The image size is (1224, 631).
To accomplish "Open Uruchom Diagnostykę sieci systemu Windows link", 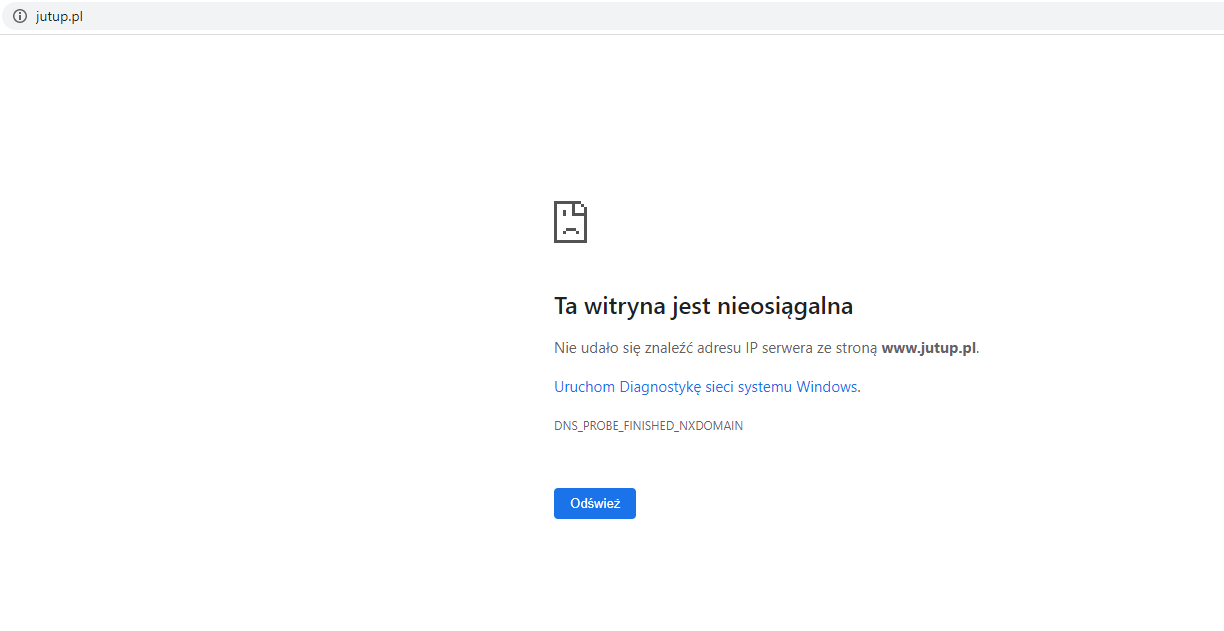I will pos(705,387).
